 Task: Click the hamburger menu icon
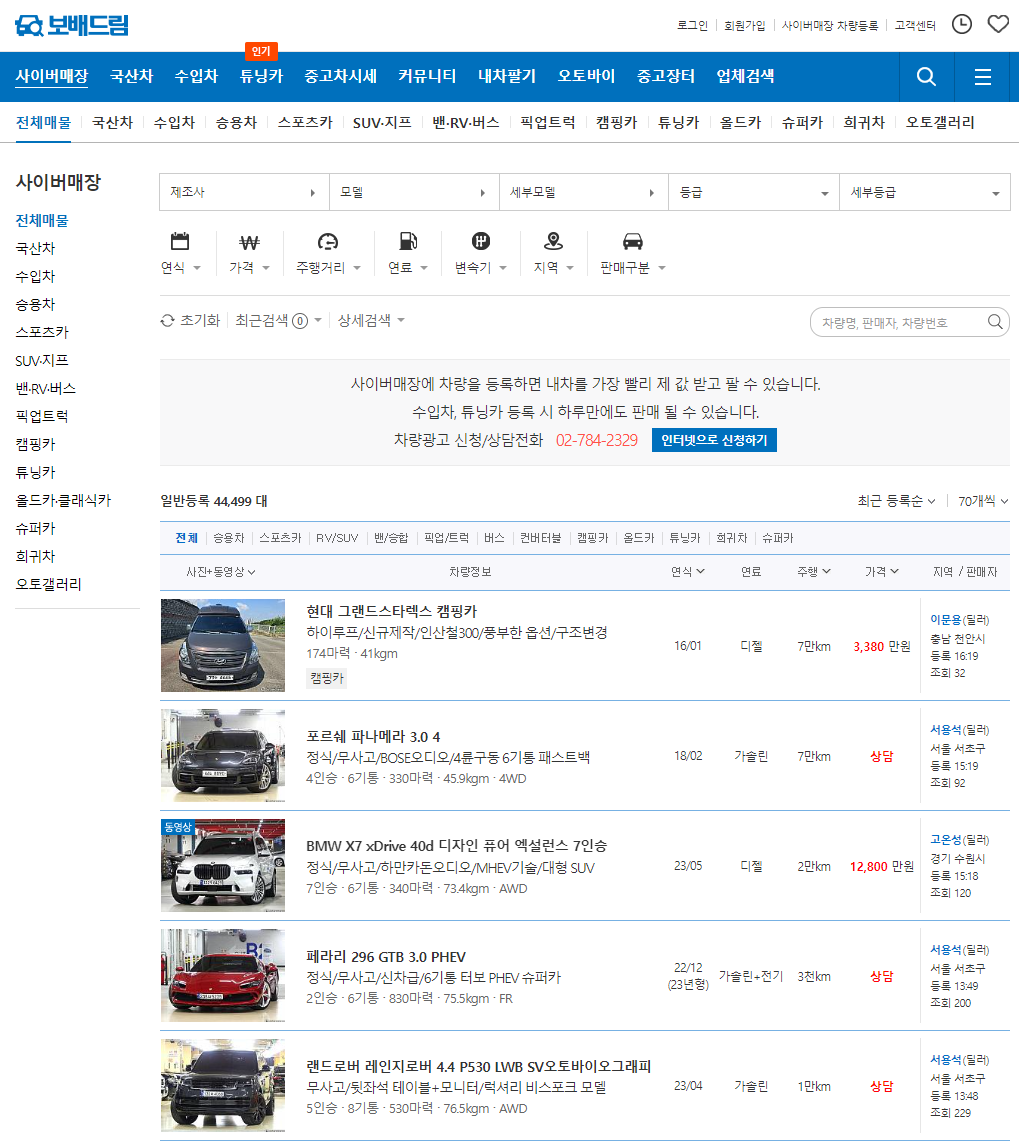click(x=982, y=76)
